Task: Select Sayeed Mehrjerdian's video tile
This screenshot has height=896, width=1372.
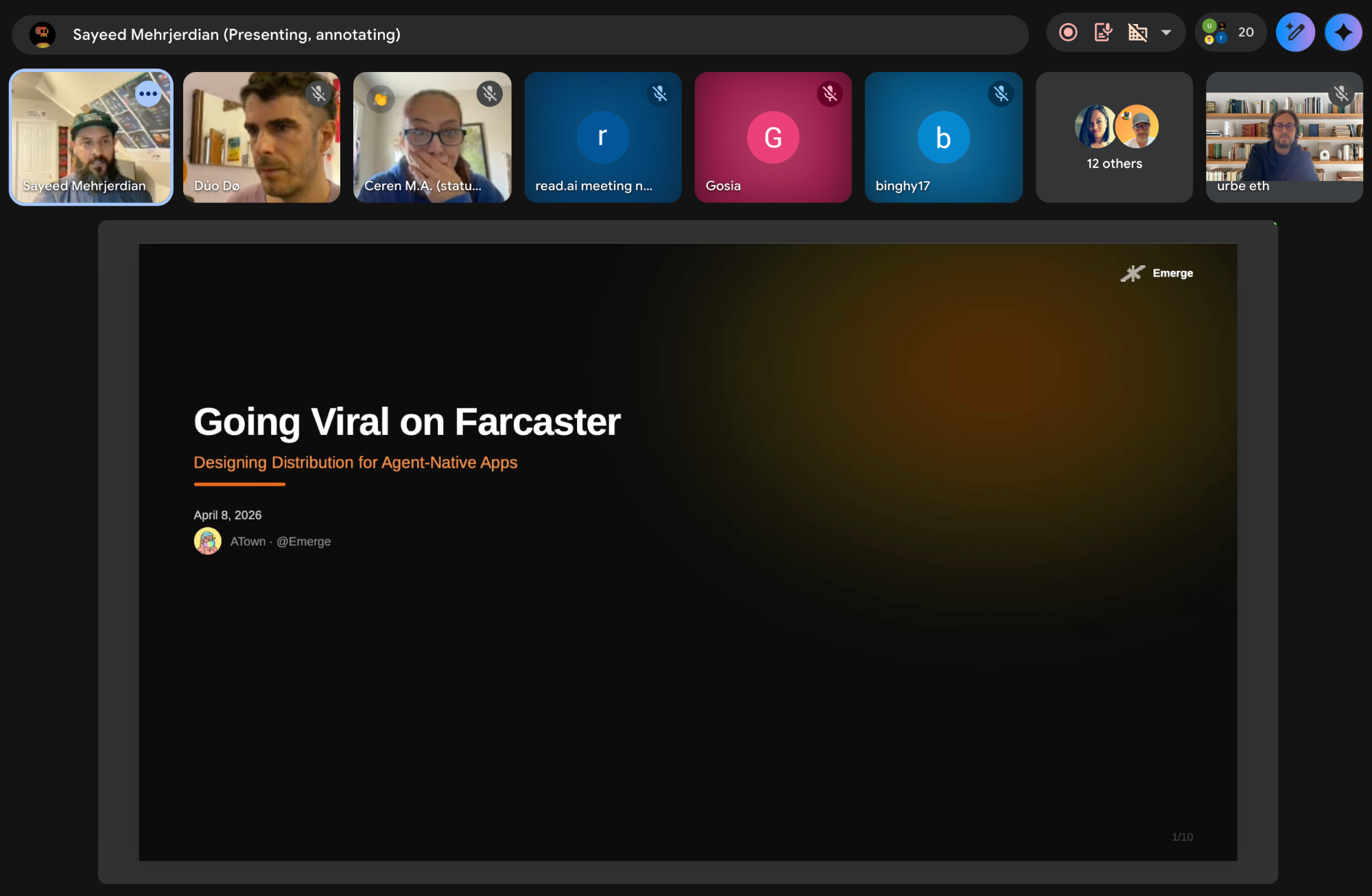Action: click(x=91, y=137)
